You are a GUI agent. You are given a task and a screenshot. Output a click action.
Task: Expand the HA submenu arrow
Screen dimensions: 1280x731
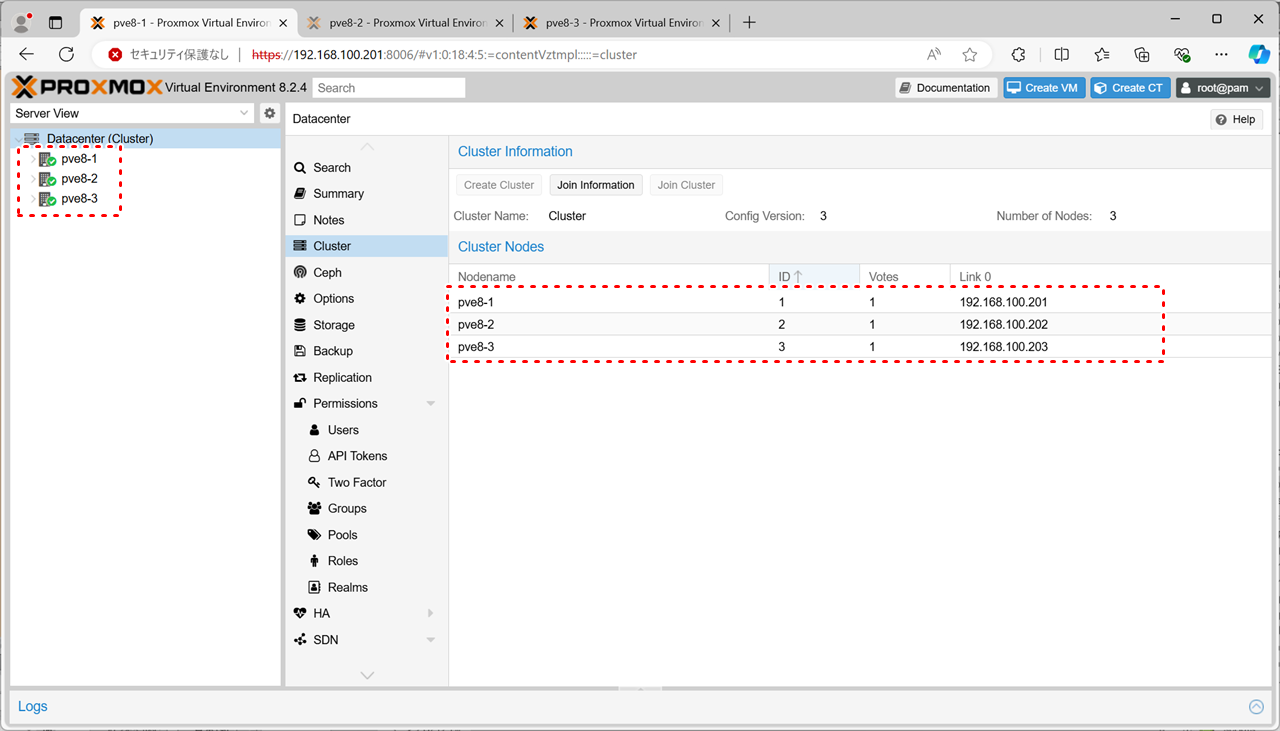(x=431, y=613)
